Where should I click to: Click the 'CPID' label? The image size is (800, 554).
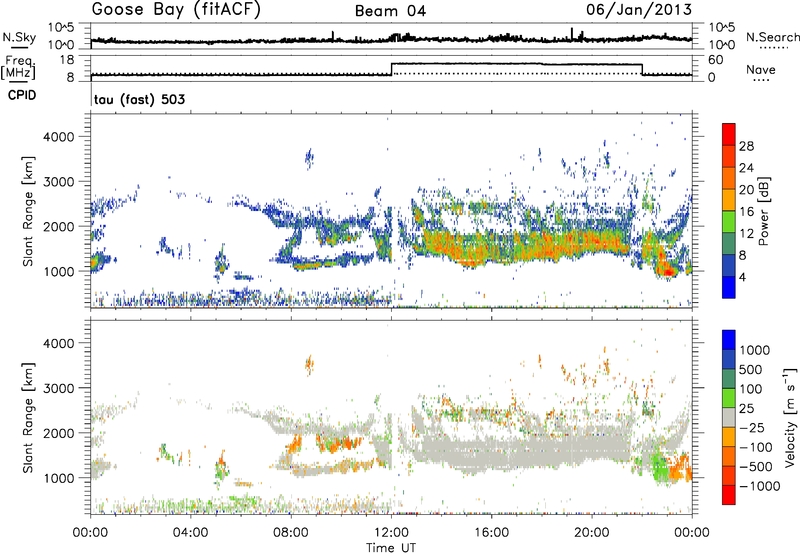click(x=22, y=95)
